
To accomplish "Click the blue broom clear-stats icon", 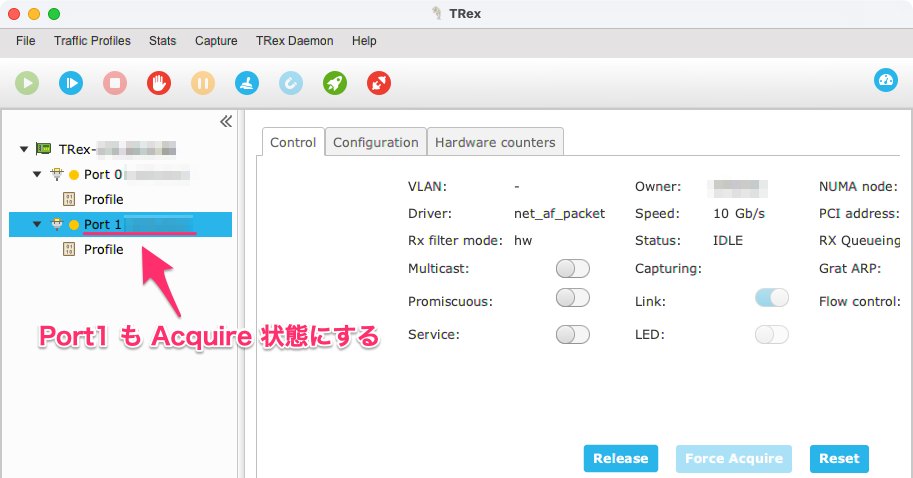I will pyautogui.click(x=247, y=83).
